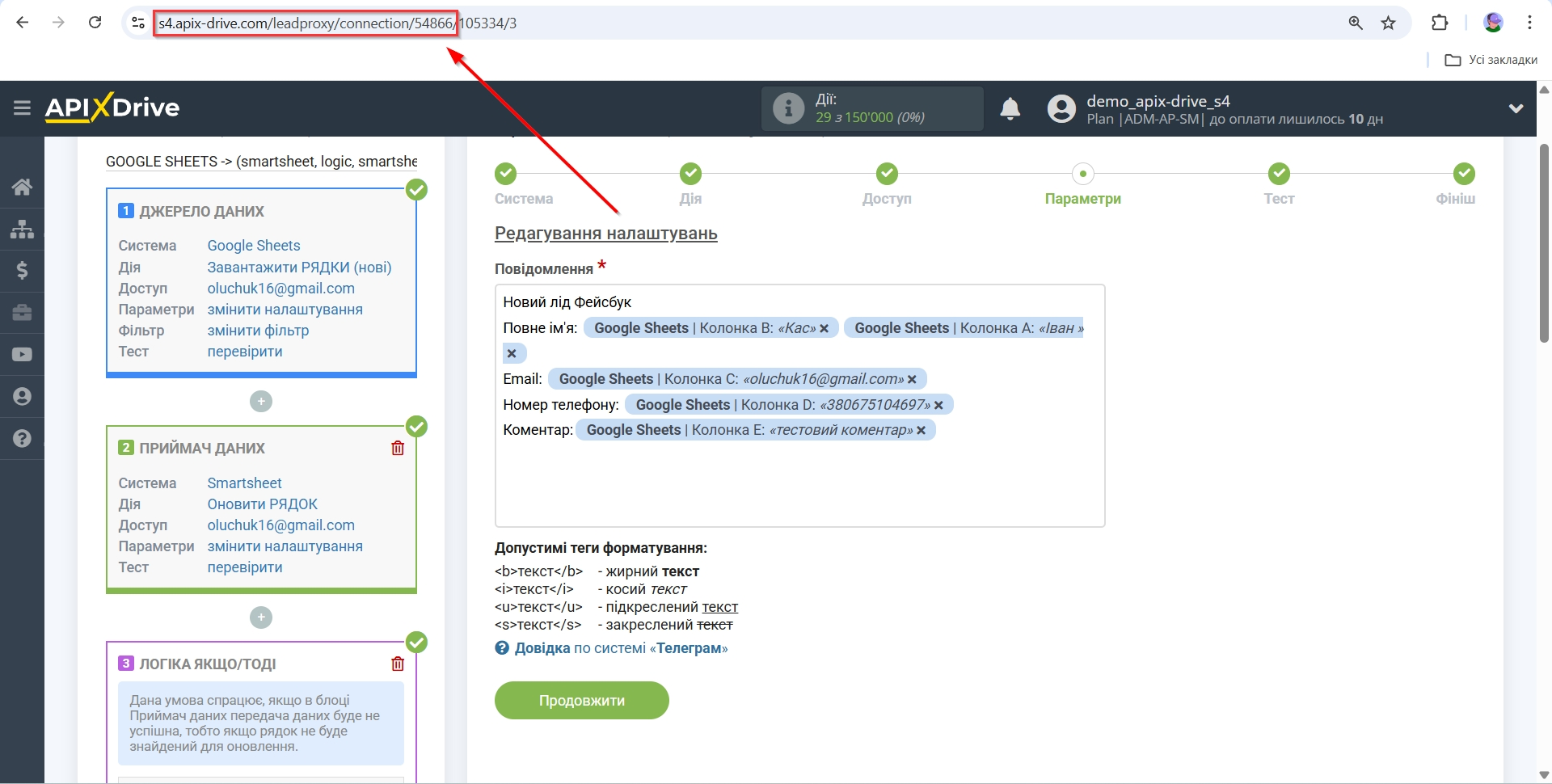Screen dimensions: 1552x784
Task: Click receiver перевірити test link
Action: (245, 567)
